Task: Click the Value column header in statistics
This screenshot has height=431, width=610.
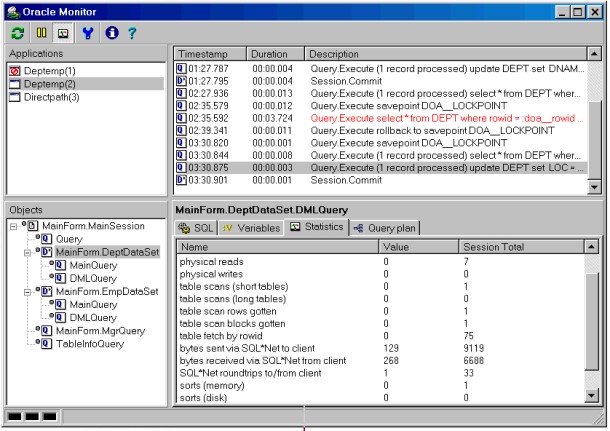Action: (x=418, y=247)
